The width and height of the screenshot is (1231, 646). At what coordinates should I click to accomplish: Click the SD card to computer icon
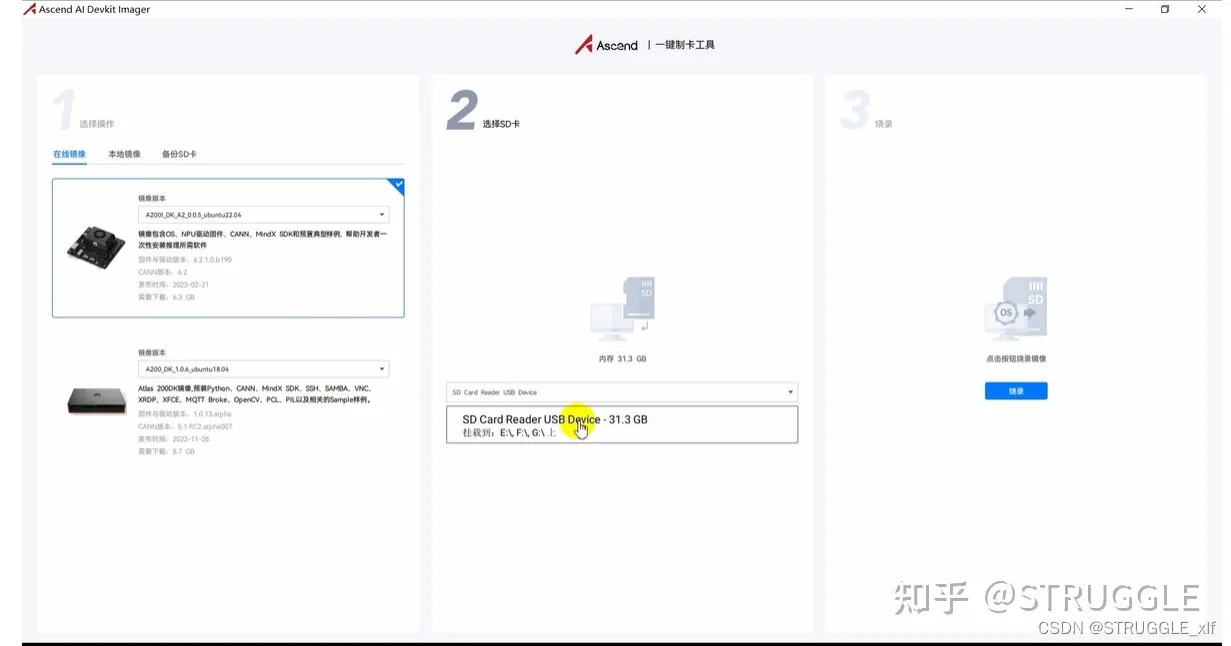click(622, 309)
